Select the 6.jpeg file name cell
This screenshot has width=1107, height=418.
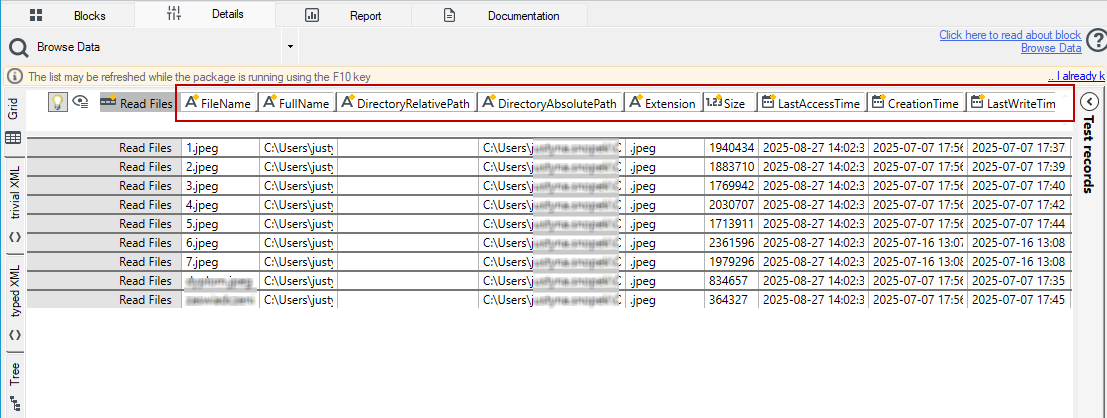(220, 243)
